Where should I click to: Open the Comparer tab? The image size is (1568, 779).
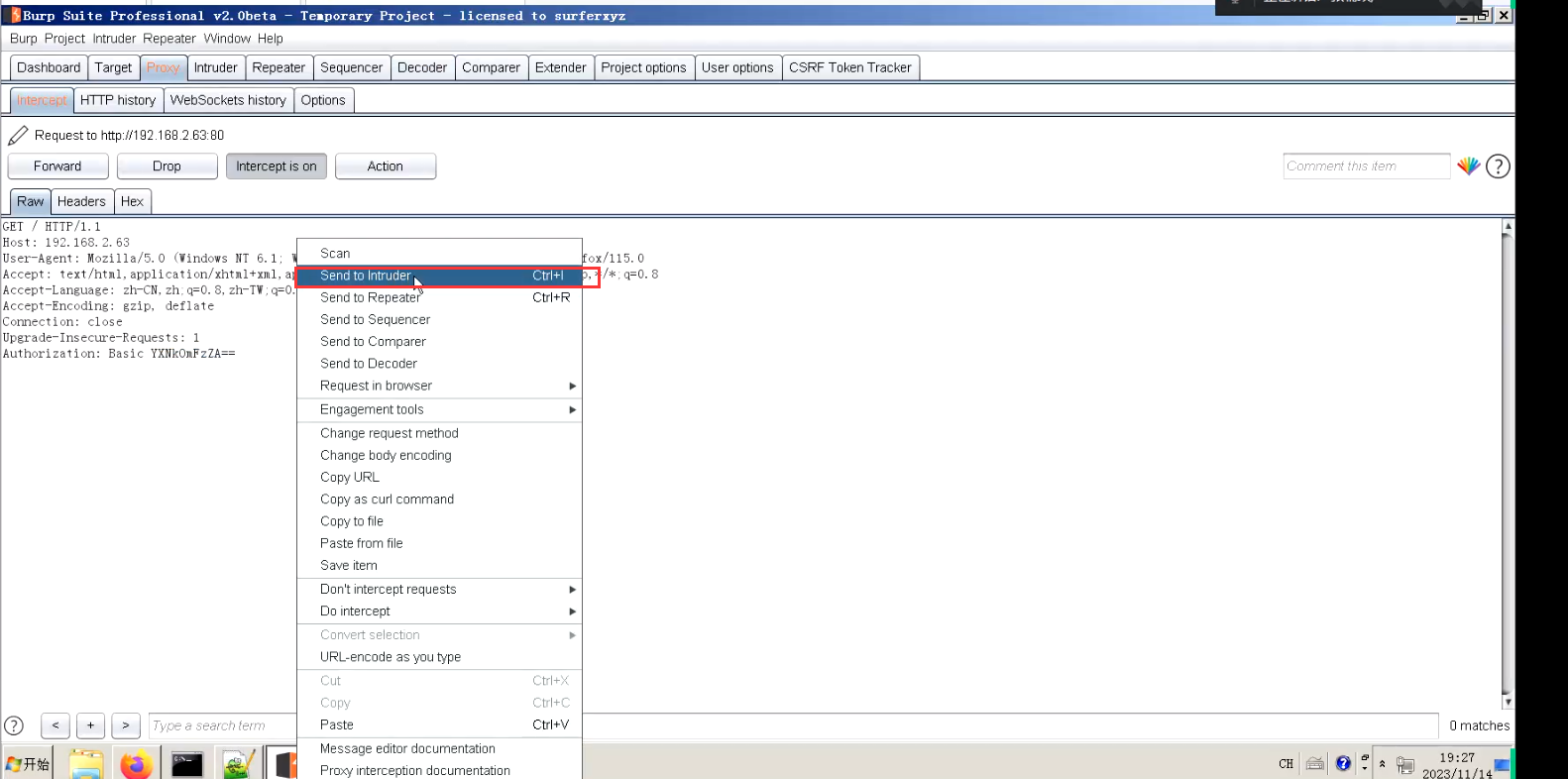point(491,67)
